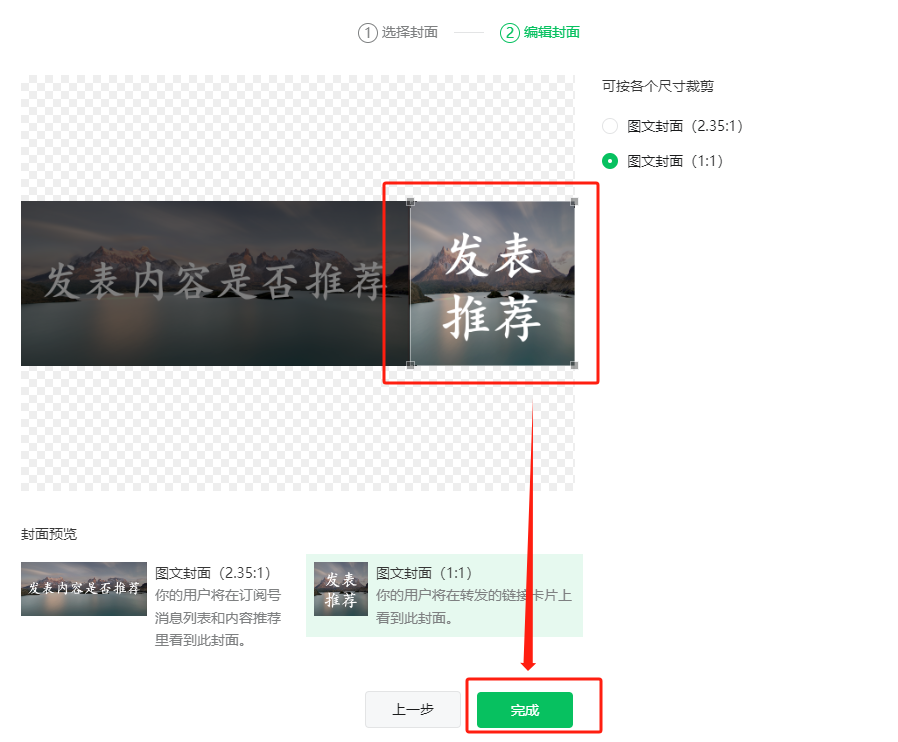898x742 pixels.
Task: Click the 2.35:1 cover preview thumbnail
Action: tap(84, 589)
